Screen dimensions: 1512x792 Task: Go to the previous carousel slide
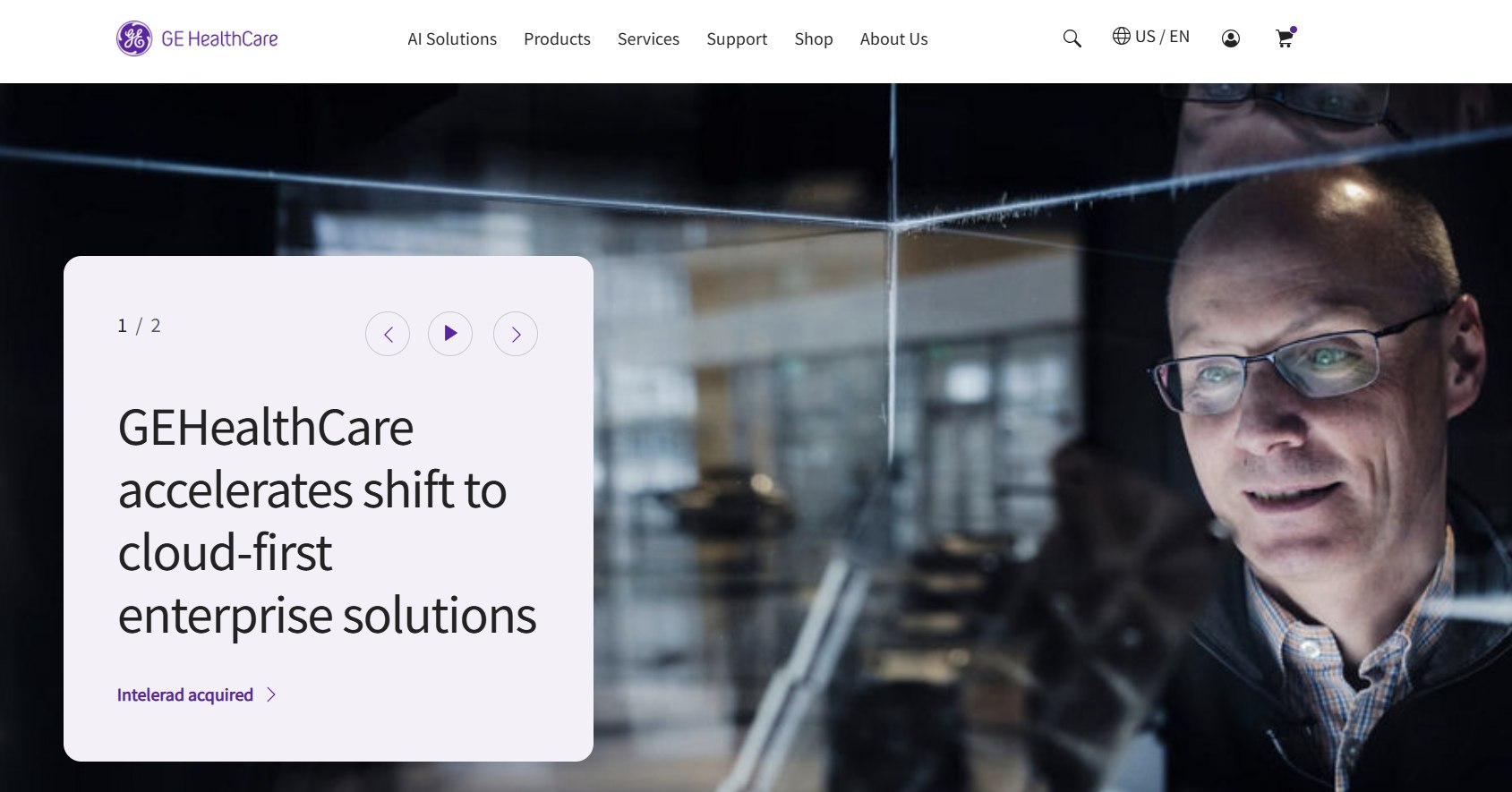[388, 334]
